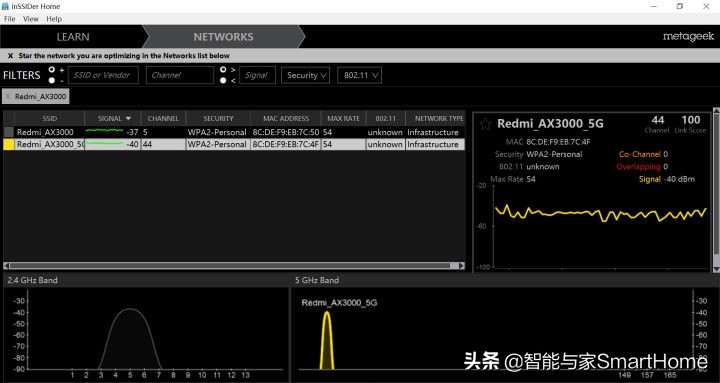The width and height of the screenshot is (720, 383).
Task: Click the Overlapping label in details panel
Action: click(638, 167)
